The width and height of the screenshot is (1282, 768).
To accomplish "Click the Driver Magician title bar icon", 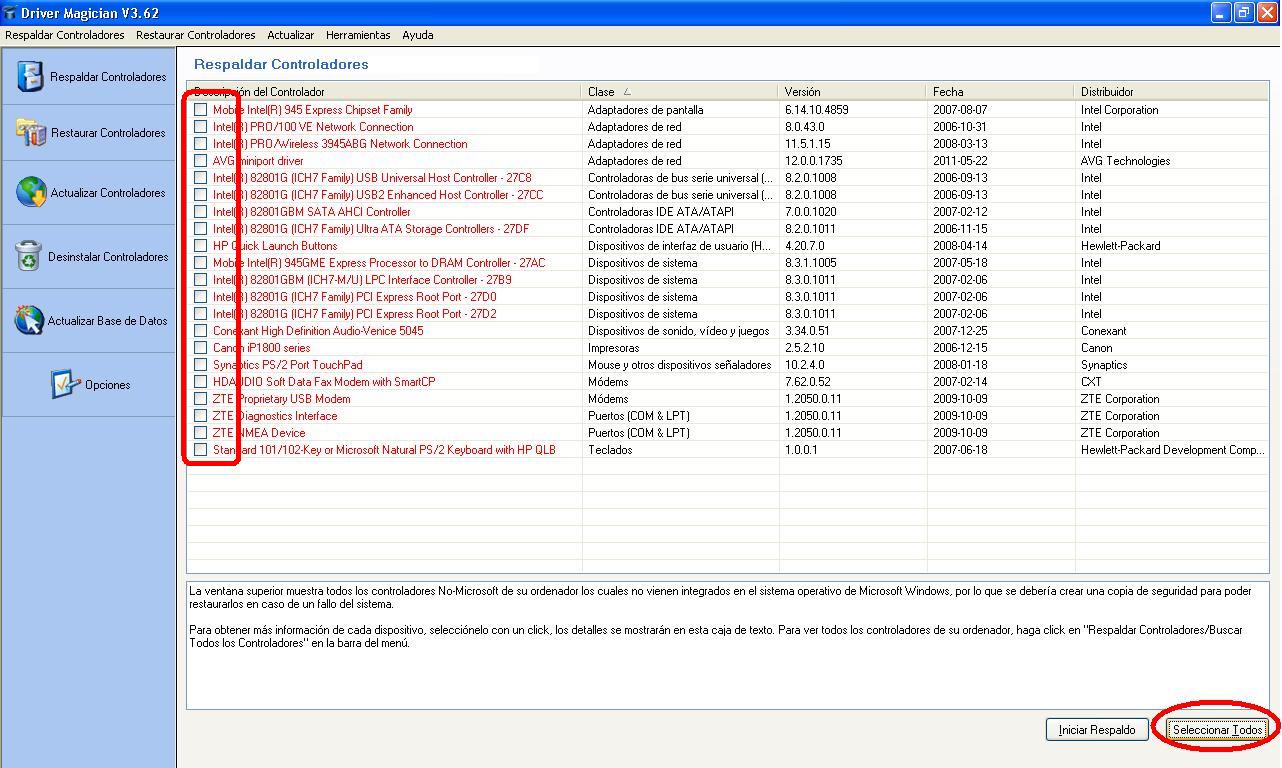I will tap(9, 13).
